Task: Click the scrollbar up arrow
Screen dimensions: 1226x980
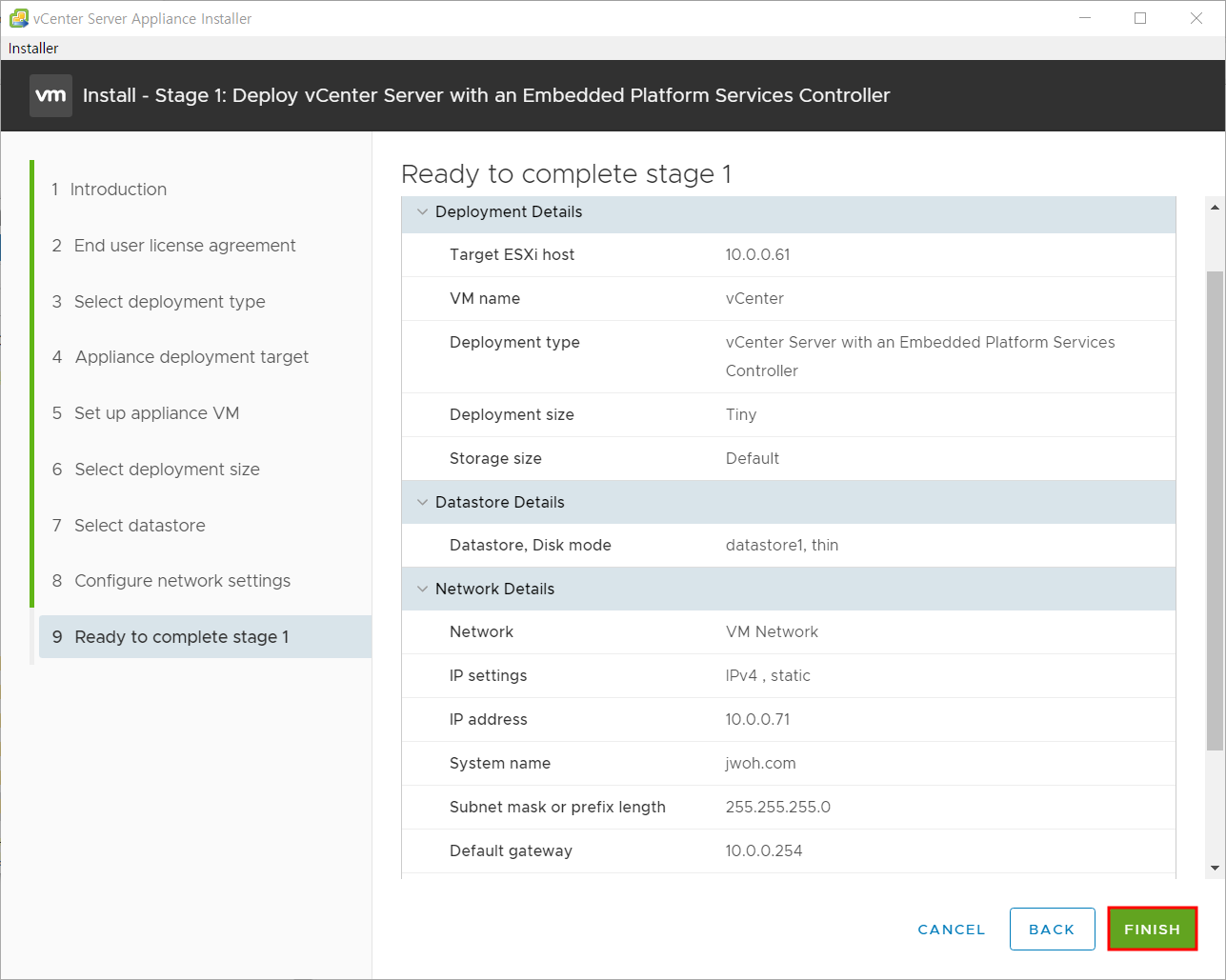Action: tap(1215, 207)
